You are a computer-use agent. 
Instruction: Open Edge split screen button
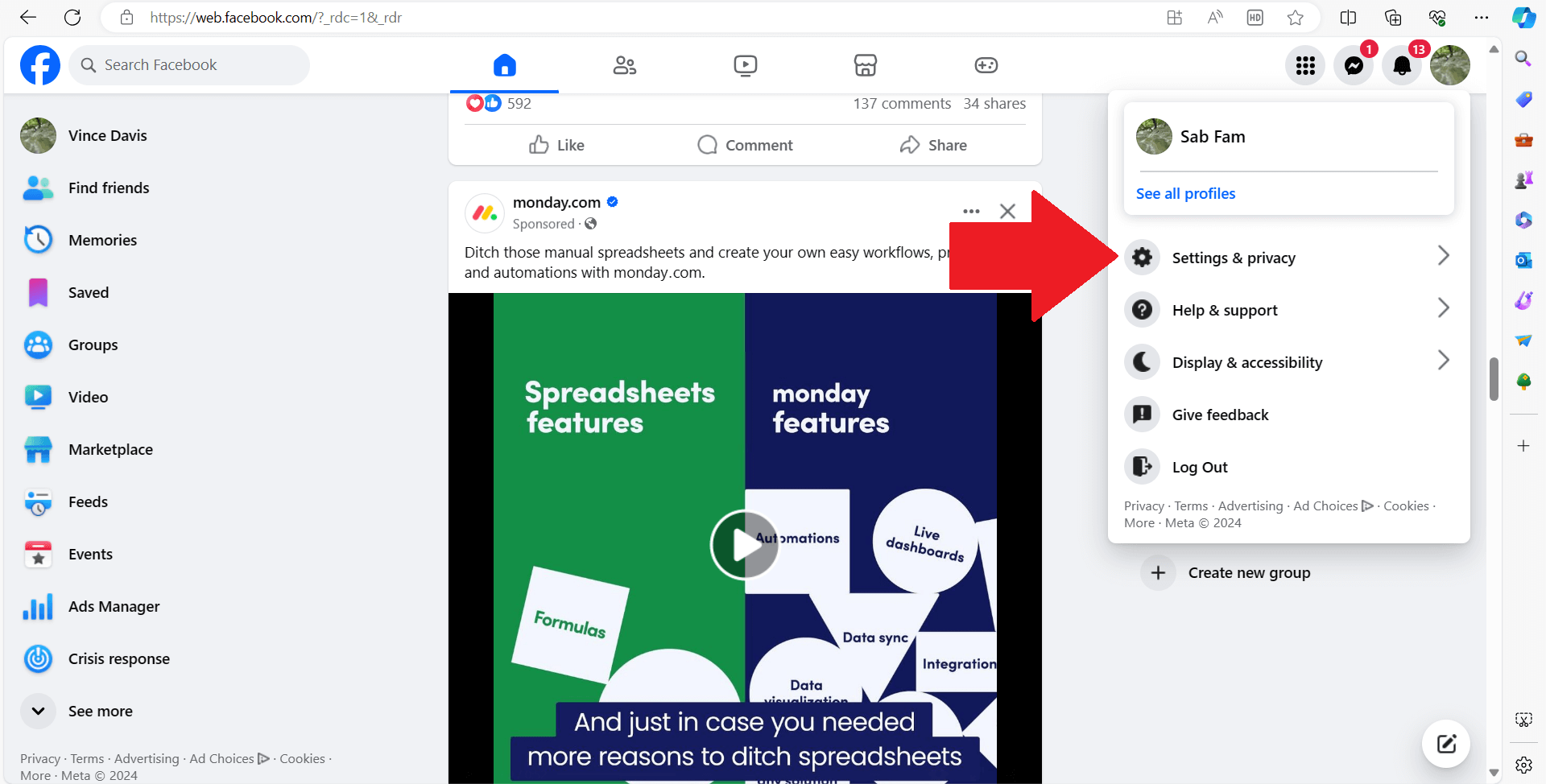pos(1348,18)
